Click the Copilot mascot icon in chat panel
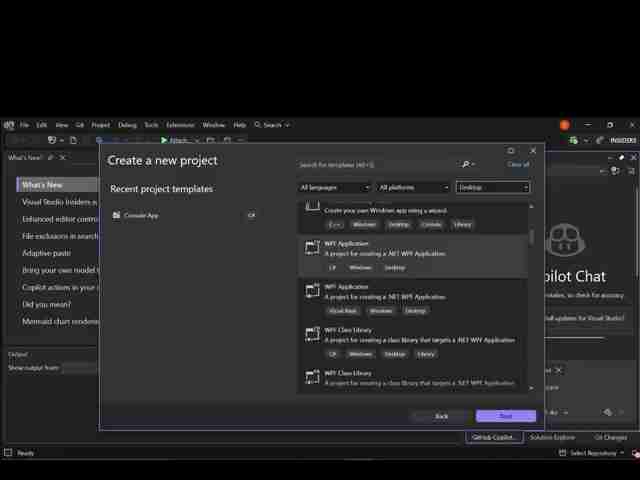The height and width of the screenshot is (480, 640). point(565,240)
